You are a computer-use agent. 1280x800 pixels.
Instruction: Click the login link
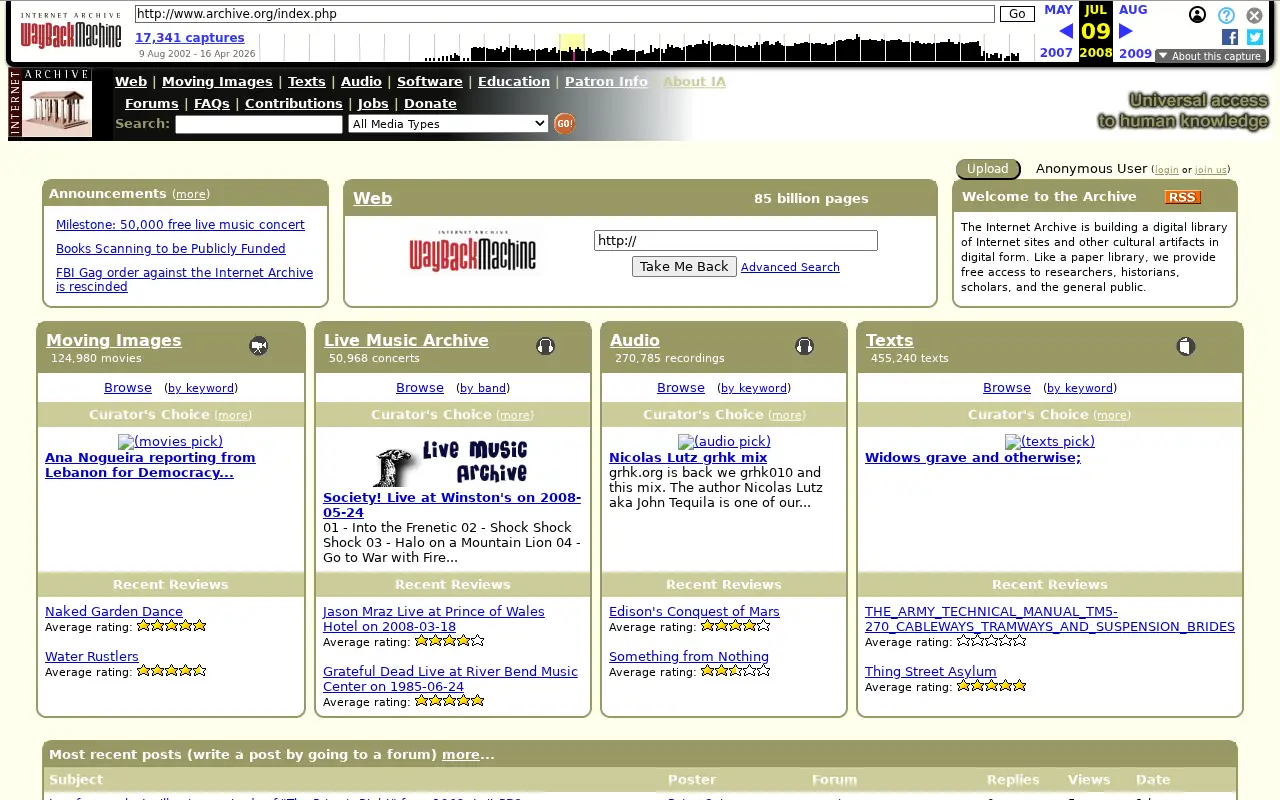[x=1167, y=170]
